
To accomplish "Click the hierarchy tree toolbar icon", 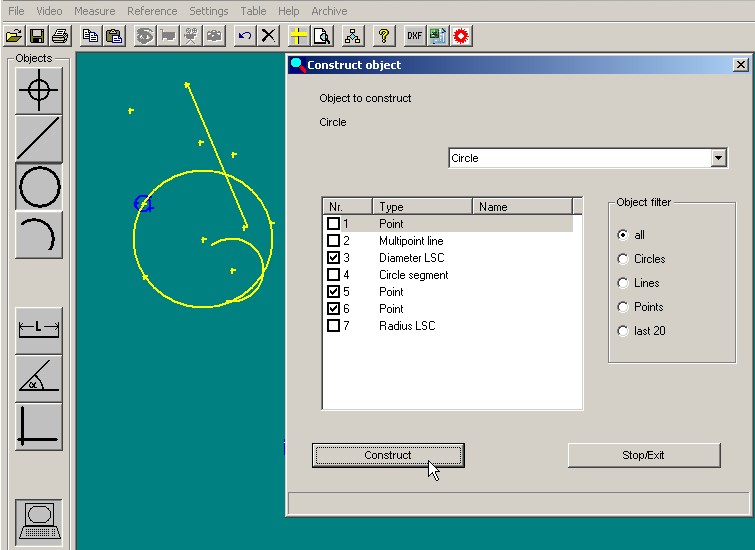I will click(352, 36).
